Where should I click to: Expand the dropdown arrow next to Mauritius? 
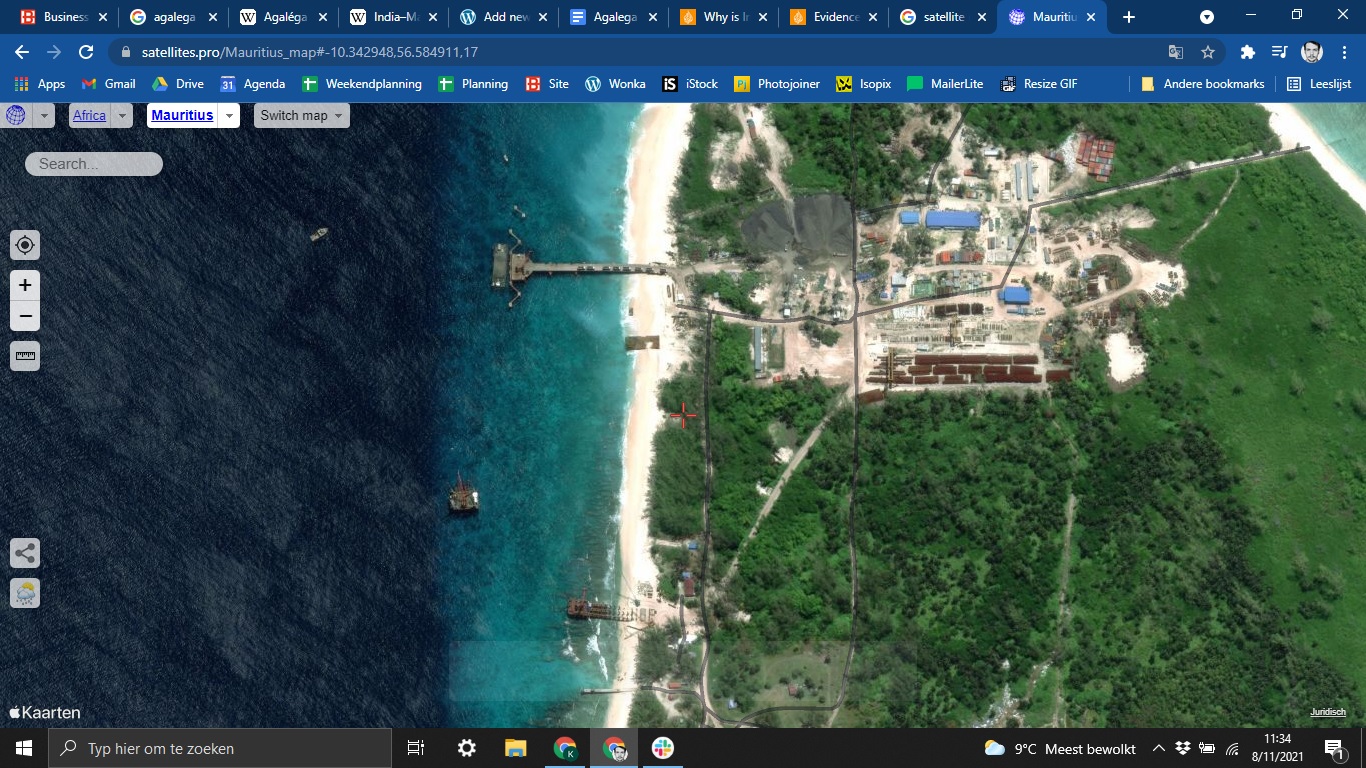tap(230, 115)
